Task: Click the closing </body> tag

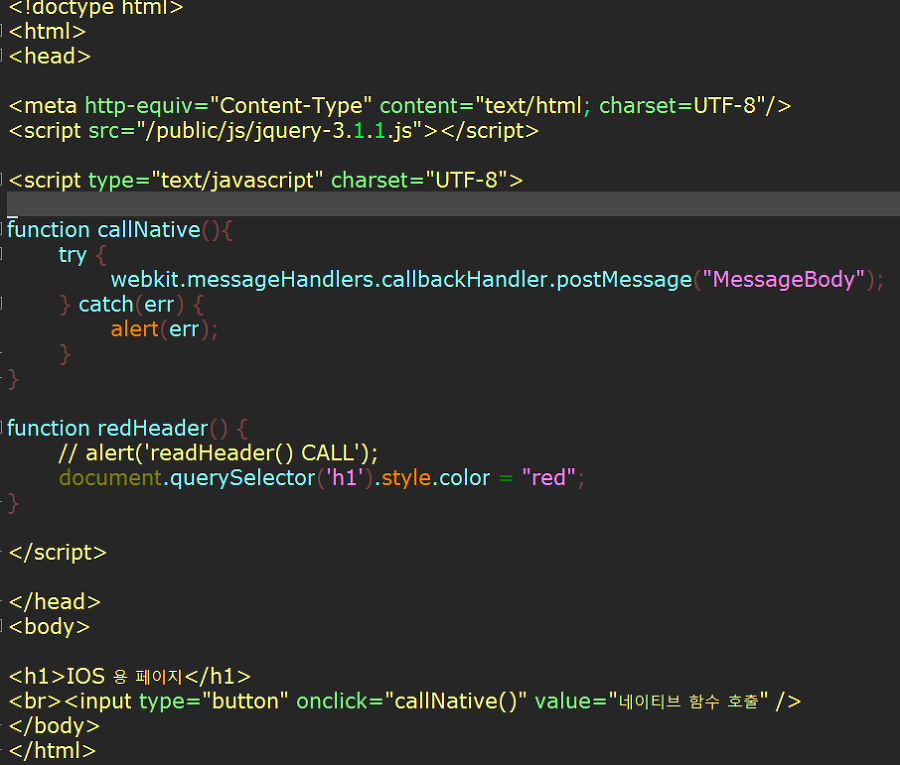Action: 55,726
